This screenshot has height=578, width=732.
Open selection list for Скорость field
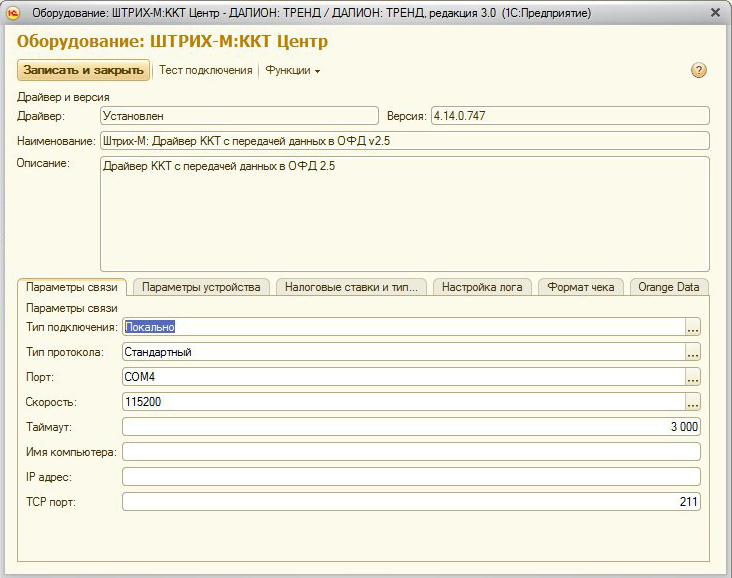693,402
